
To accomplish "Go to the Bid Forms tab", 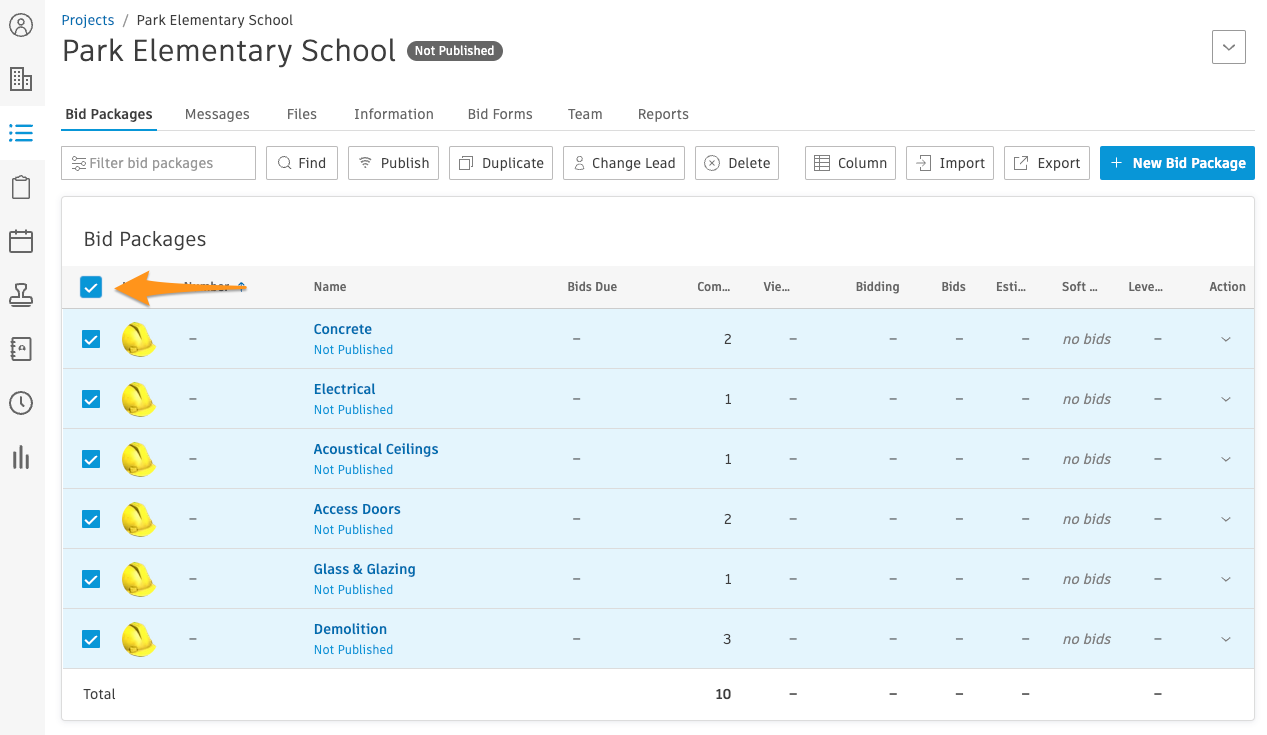I will [x=500, y=114].
